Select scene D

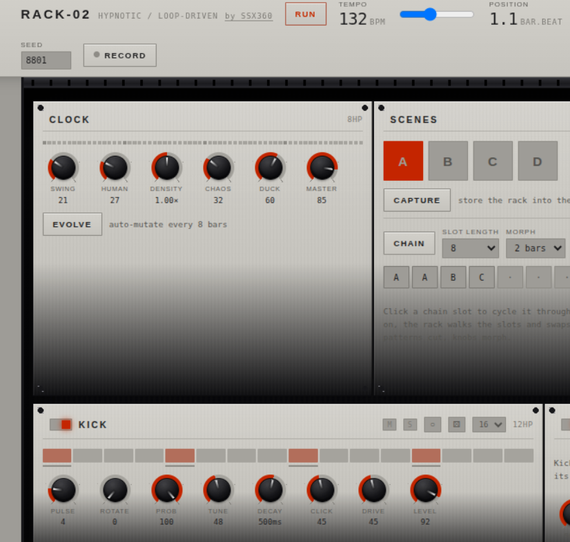tap(538, 161)
